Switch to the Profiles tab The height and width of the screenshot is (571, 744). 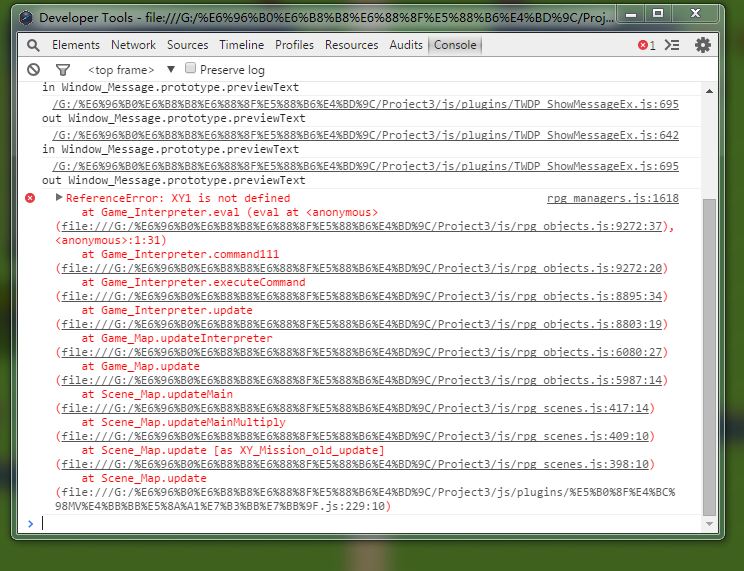pyautogui.click(x=294, y=45)
